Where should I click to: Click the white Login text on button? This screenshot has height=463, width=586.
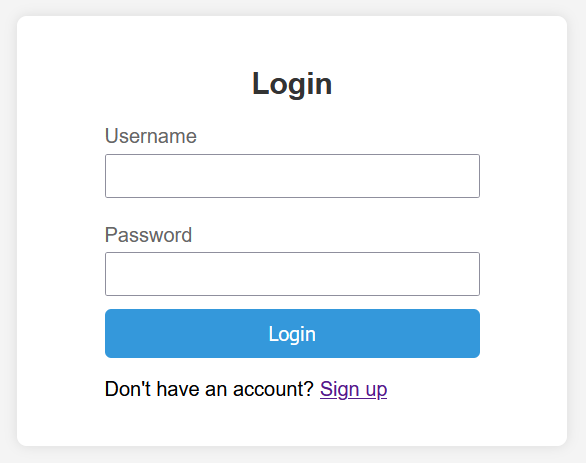click(x=292, y=334)
